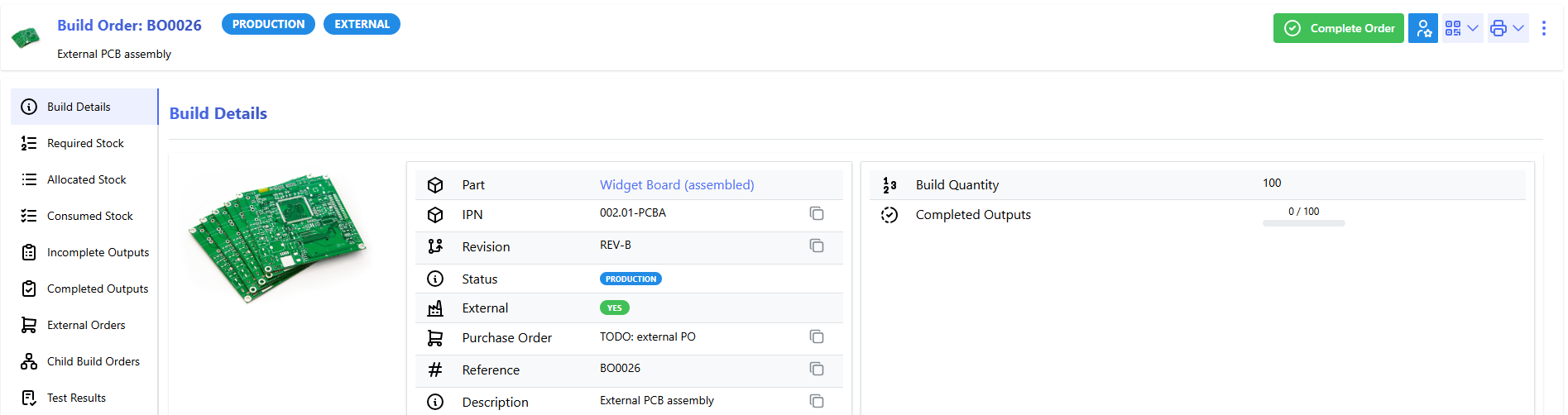Image resolution: width=1568 pixels, height=415 pixels.
Task: Open the Widget Board (assembled) part link
Action: [x=676, y=185]
